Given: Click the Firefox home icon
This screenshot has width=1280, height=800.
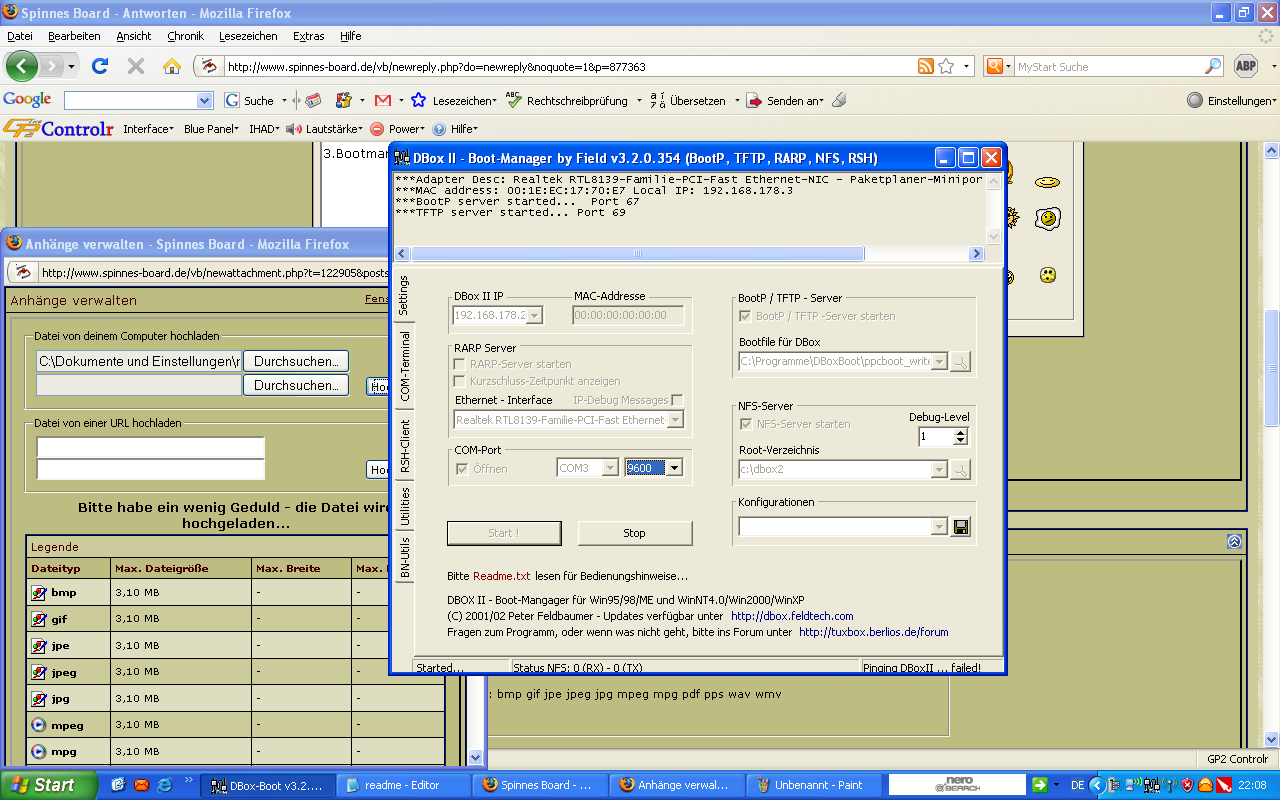Looking at the screenshot, I should (171, 66).
